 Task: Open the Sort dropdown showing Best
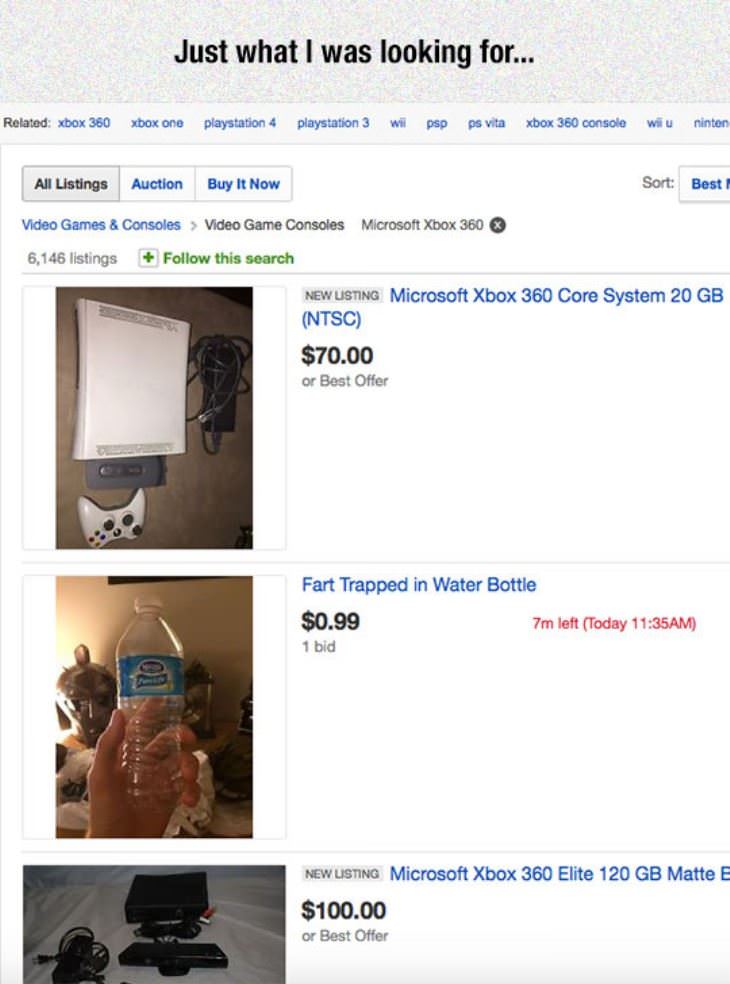pyautogui.click(x=705, y=184)
